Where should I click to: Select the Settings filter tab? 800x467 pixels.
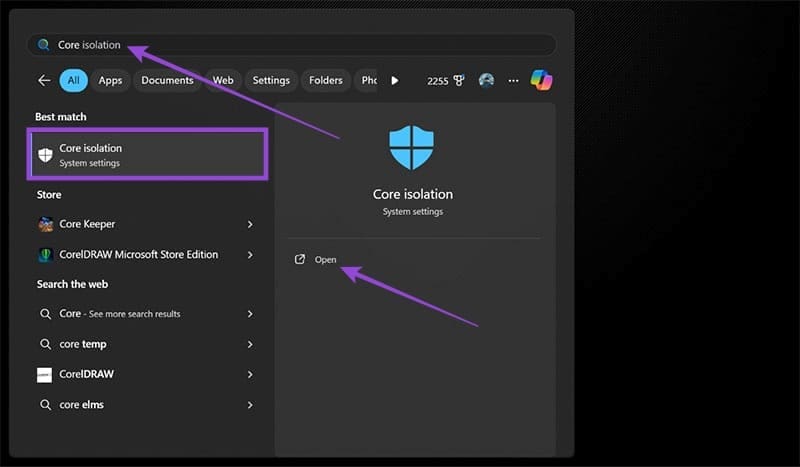(271, 81)
